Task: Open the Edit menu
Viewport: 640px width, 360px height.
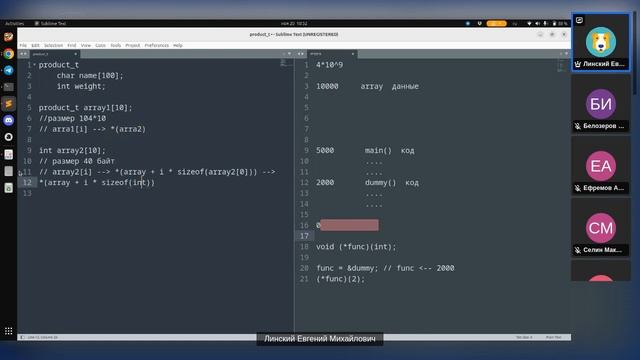Action: click(x=36, y=45)
